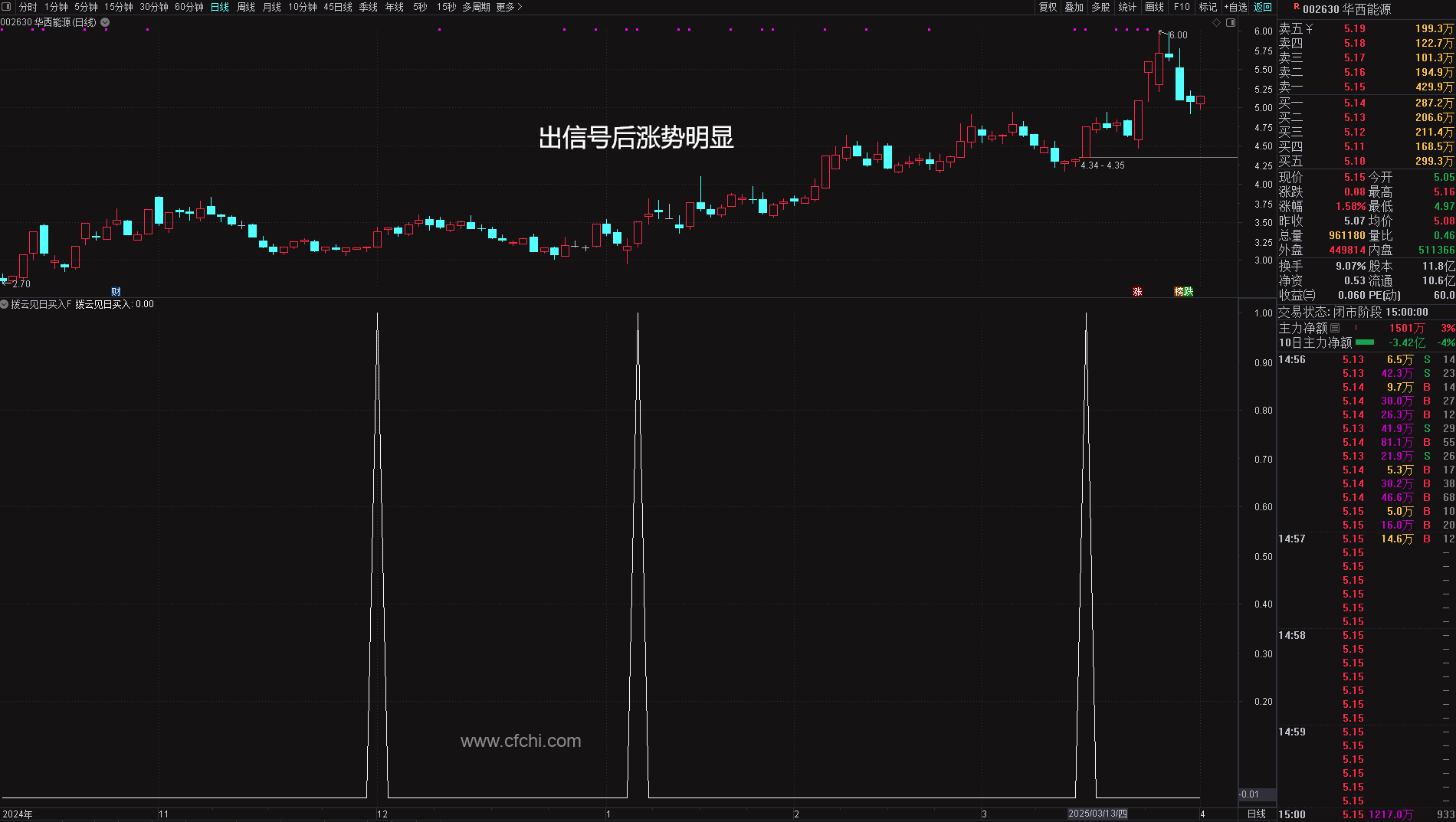Click the 交易状态 闭市阶段 status line
The image size is (1456, 822).
point(1353,312)
